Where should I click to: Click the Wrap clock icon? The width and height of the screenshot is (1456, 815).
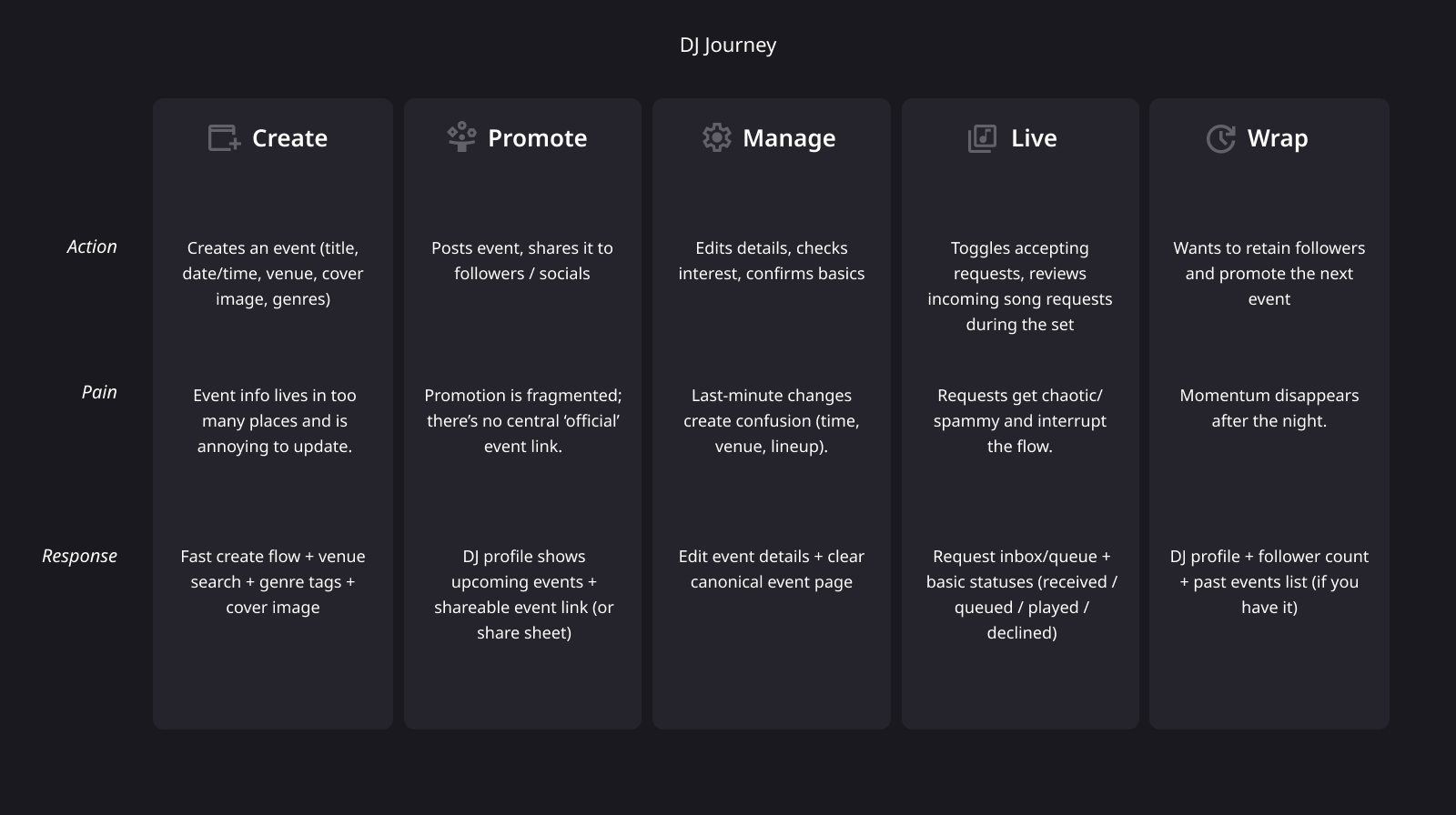click(x=1220, y=138)
